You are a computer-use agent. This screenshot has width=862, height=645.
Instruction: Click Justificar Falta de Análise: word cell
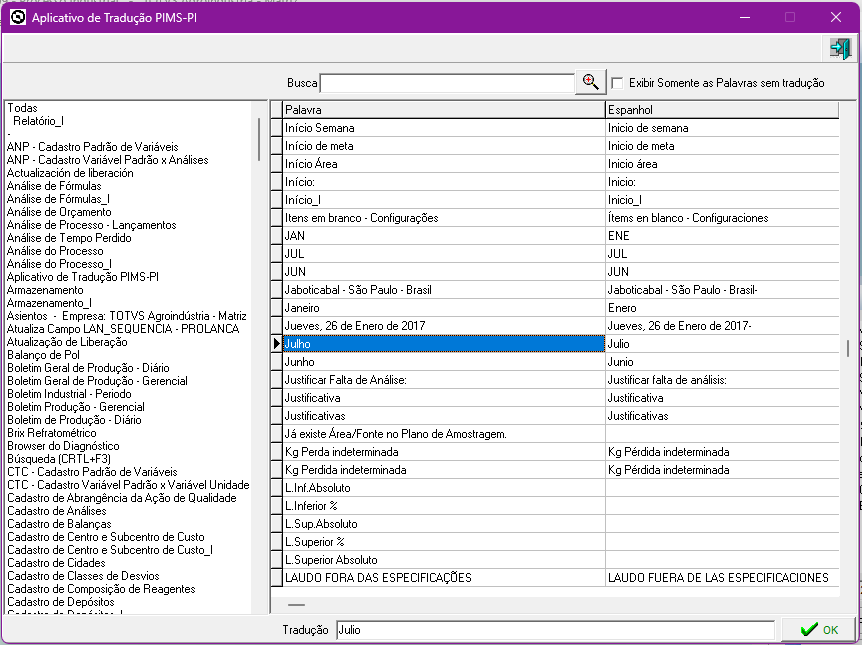(444, 380)
